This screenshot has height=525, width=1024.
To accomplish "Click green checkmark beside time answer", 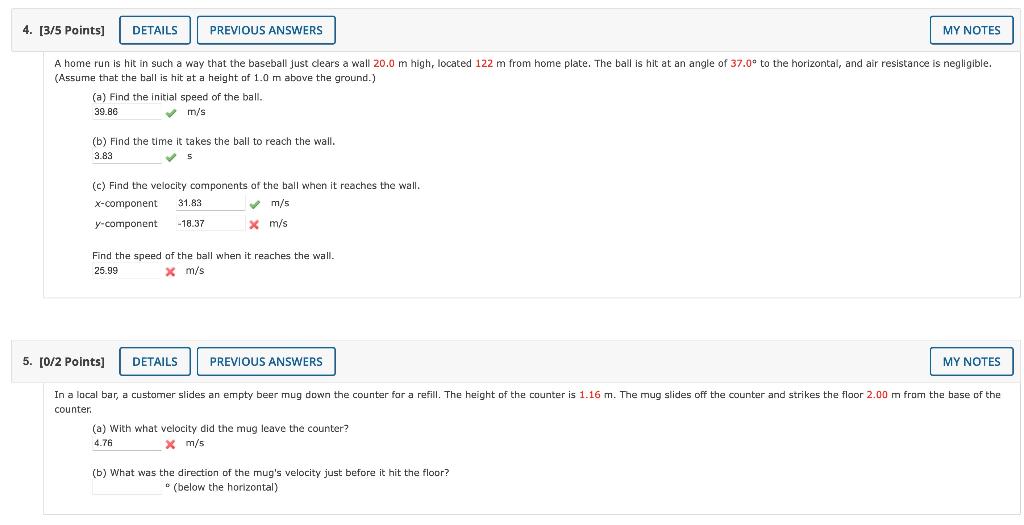I will (170, 157).
